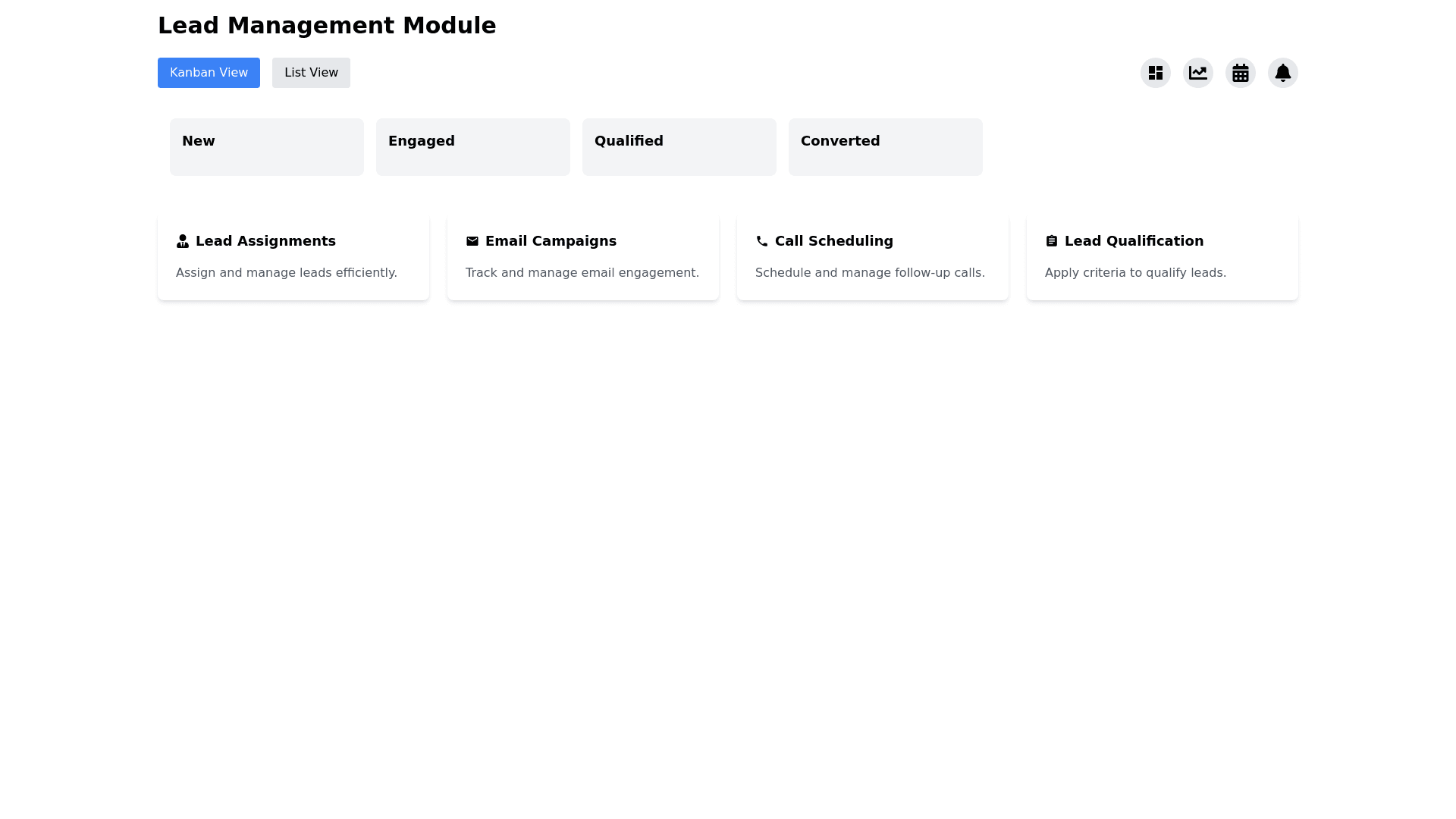Screen dimensions: 1456x819
Task: Click the Call Scheduling phone icon
Action: 762,241
